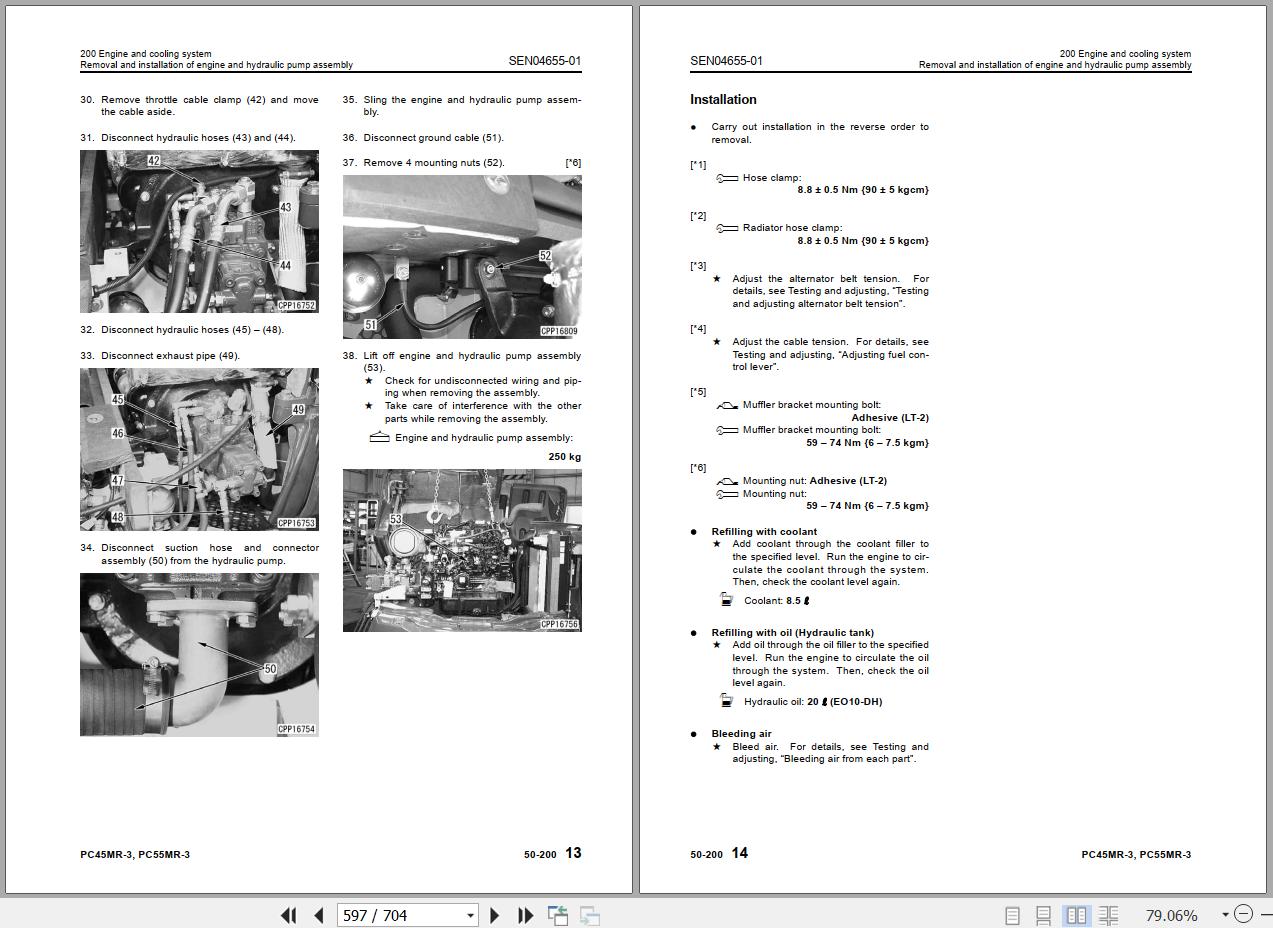Click step 37 'Remove 4 mounting nuts (52)'
The width and height of the screenshot is (1273, 928).
(434, 163)
